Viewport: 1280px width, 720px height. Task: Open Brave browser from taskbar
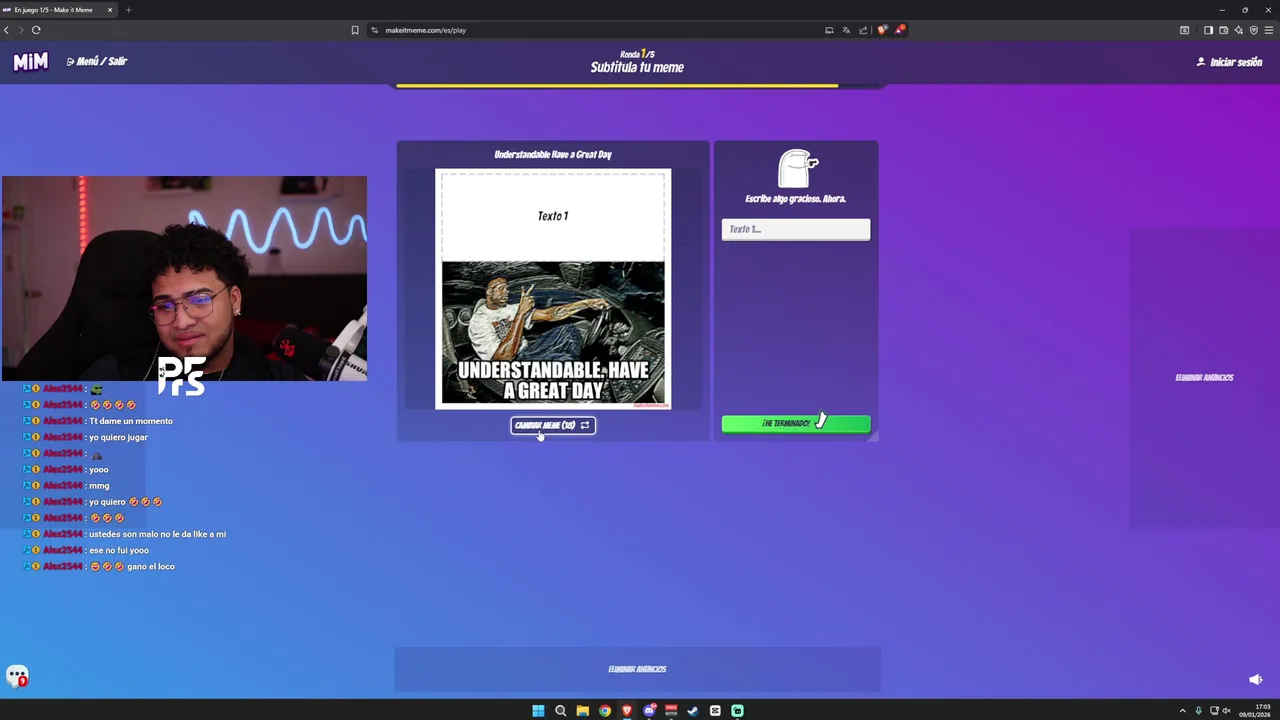click(x=627, y=711)
